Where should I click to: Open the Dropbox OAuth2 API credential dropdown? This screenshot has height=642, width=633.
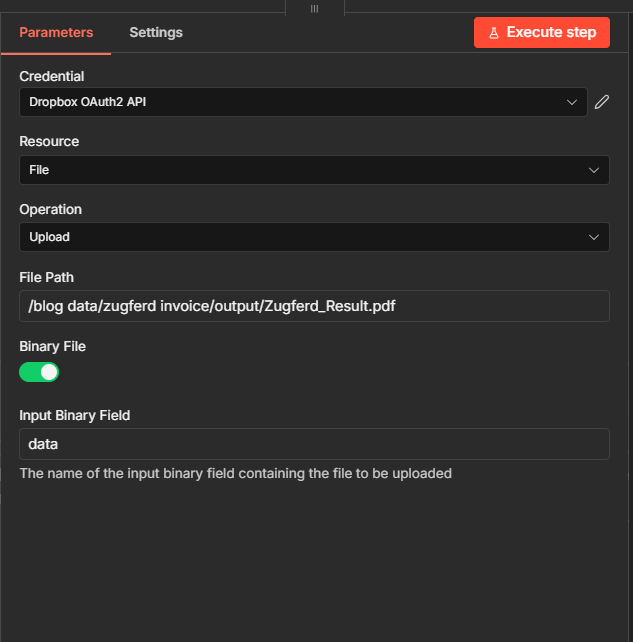pos(300,102)
